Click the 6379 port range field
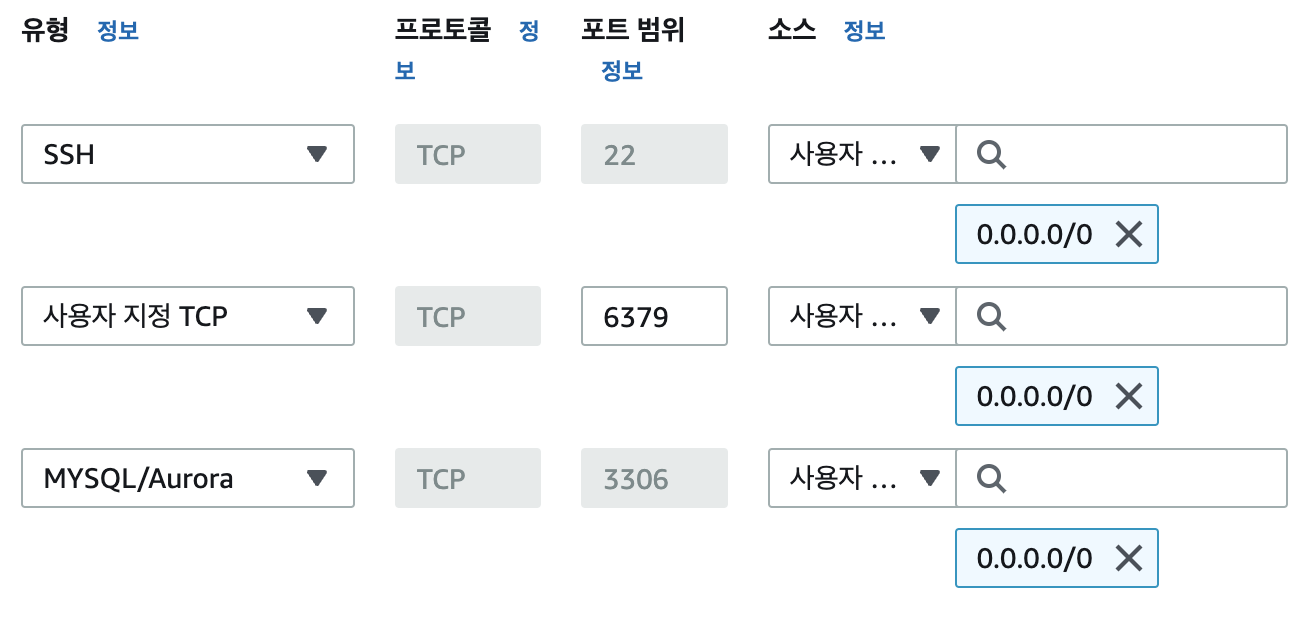 654,316
